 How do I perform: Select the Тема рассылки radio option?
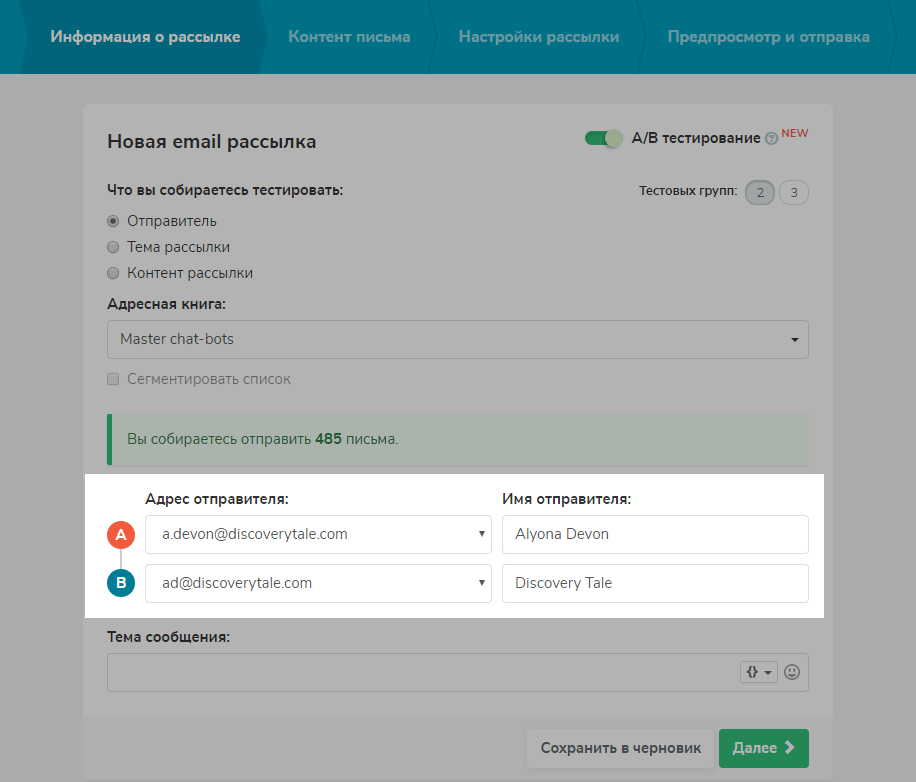click(114, 247)
